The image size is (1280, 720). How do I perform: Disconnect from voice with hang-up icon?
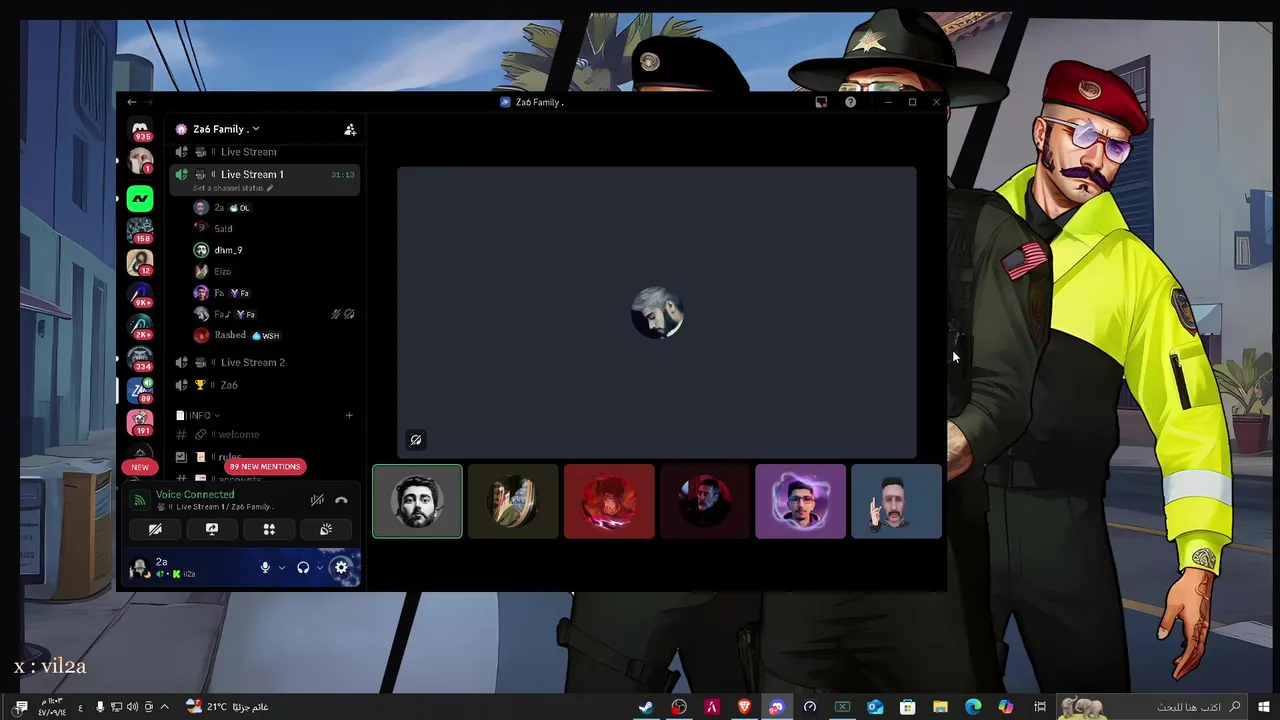point(341,500)
